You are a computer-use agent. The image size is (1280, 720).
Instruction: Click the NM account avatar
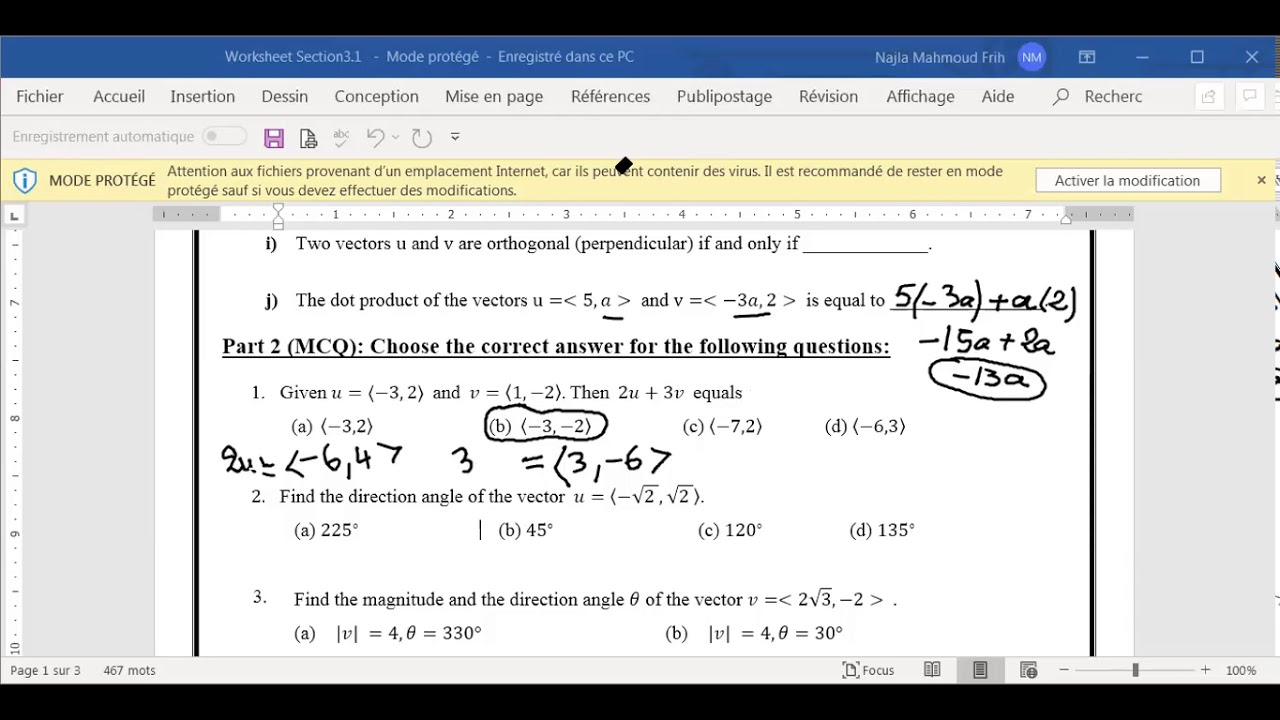[x=1032, y=57]
